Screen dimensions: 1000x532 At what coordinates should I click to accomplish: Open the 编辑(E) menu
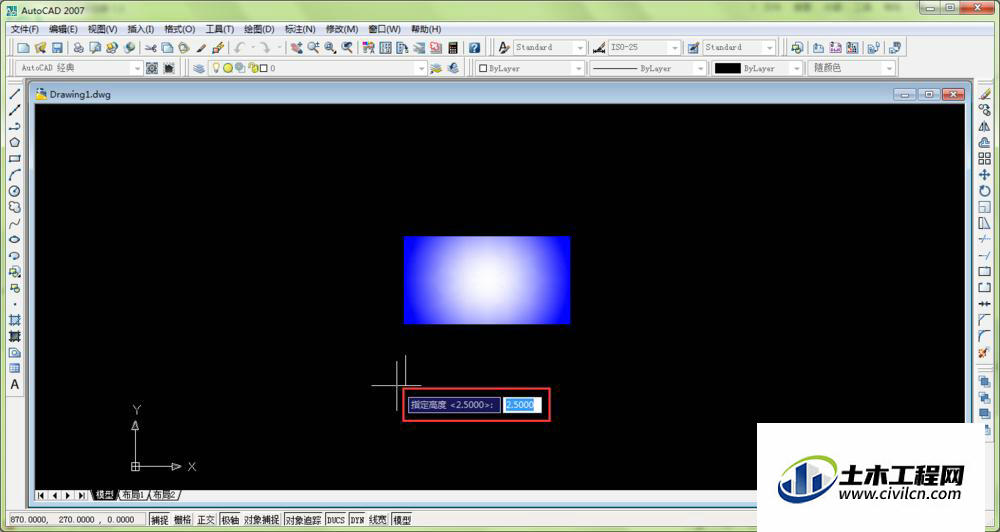click(x=63, y=29)
